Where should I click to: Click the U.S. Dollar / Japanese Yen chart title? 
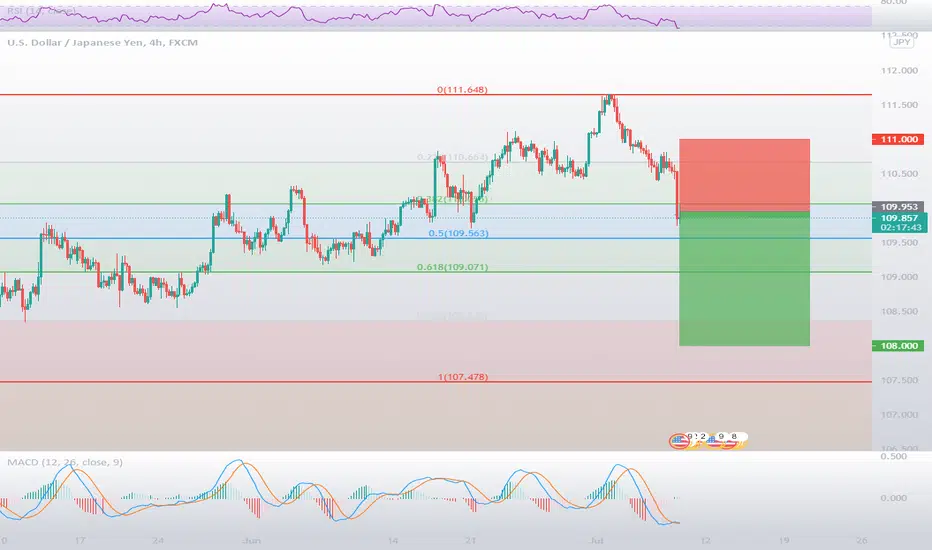(x=102, y=42)
